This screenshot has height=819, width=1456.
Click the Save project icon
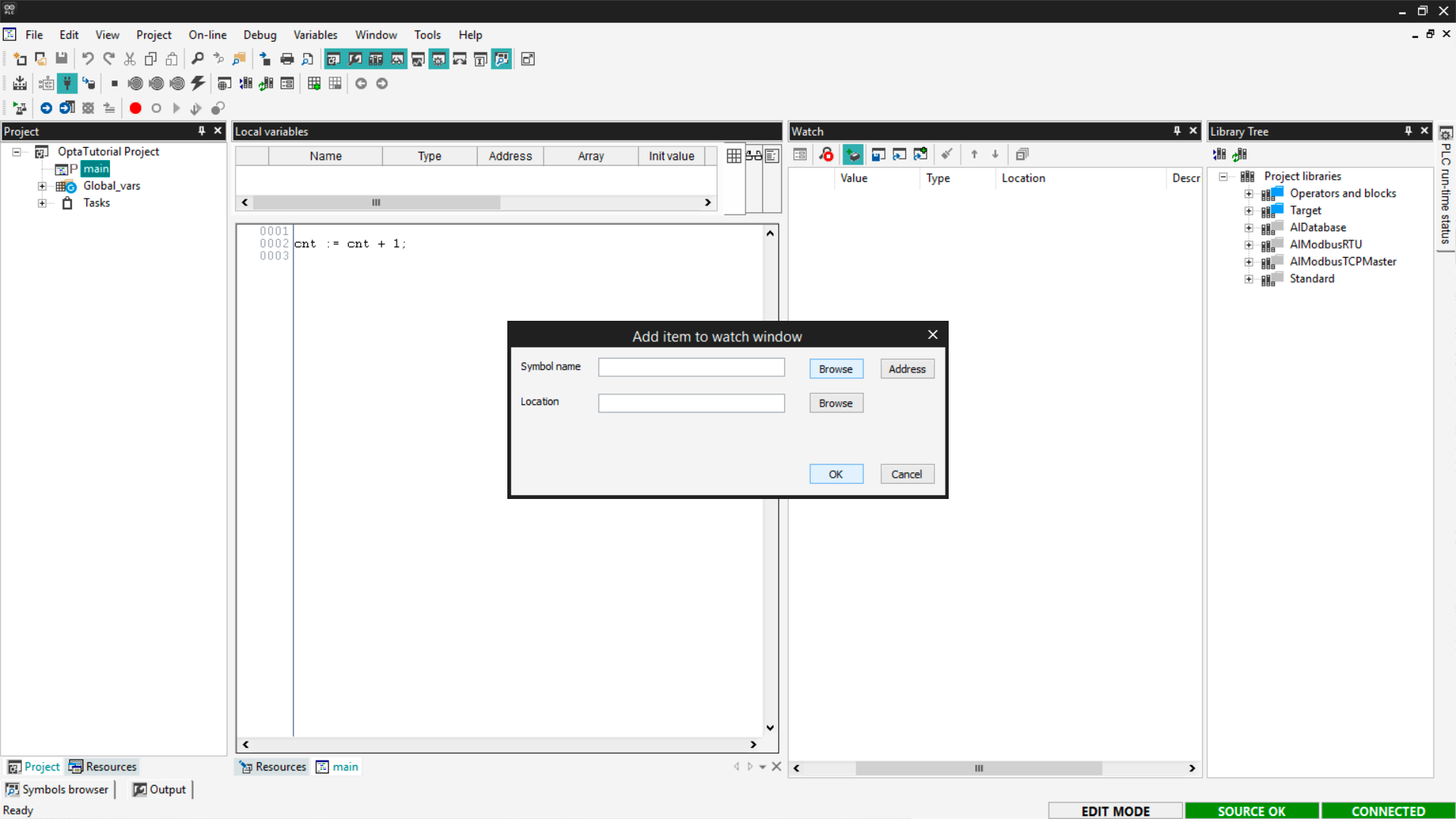pos(61,58)
